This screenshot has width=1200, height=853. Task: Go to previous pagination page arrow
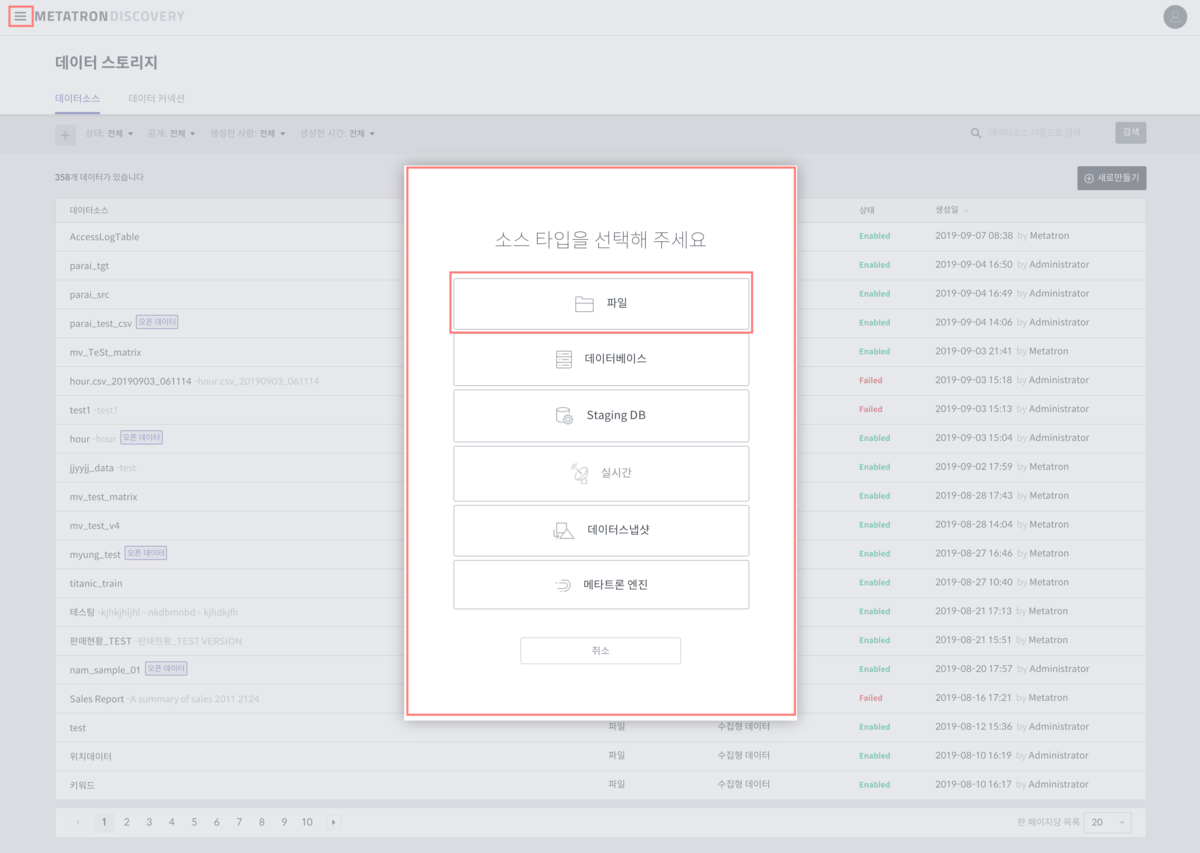[x=78, y=822]
